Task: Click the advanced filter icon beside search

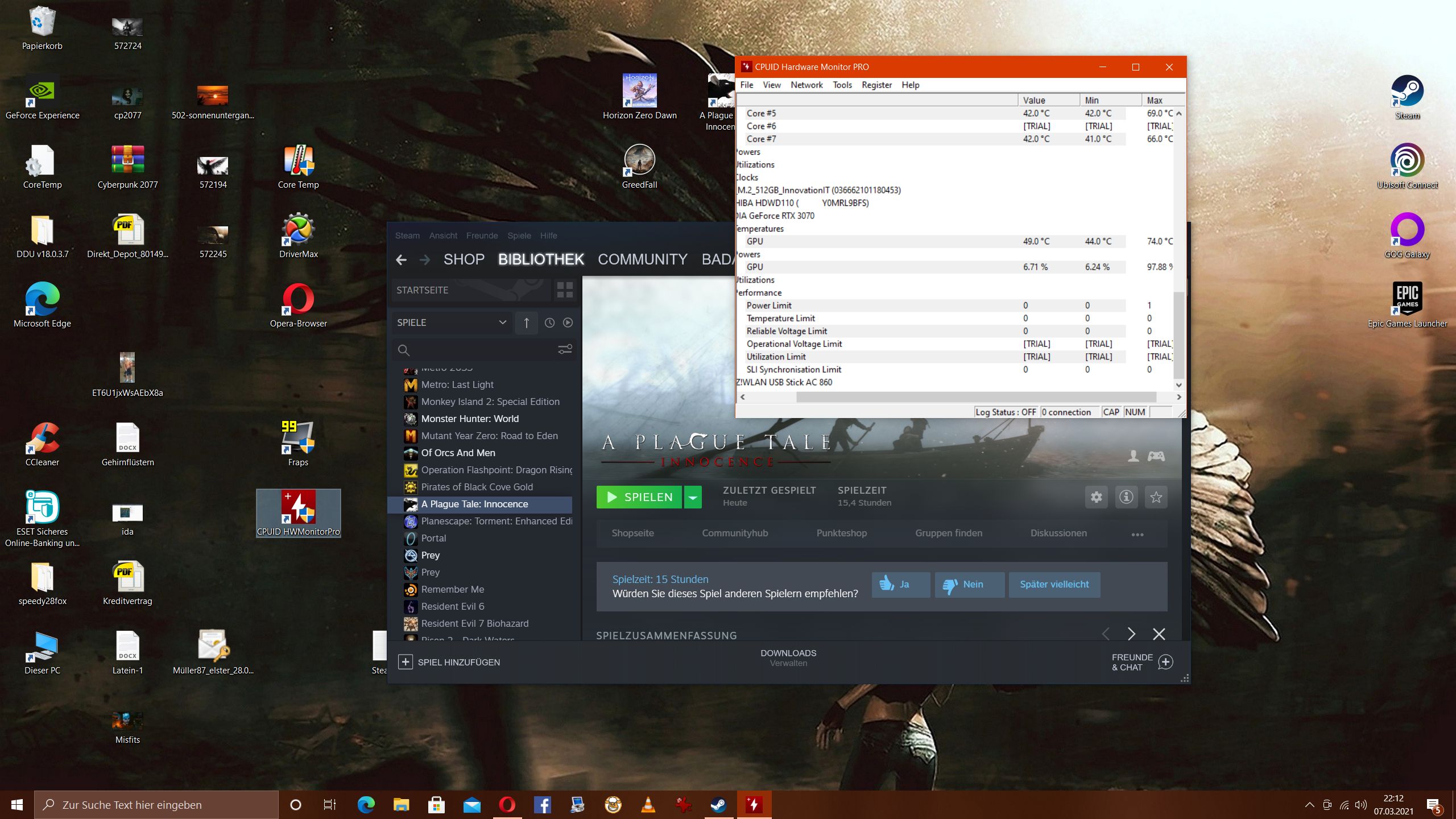Action: (x=565, y=349)
